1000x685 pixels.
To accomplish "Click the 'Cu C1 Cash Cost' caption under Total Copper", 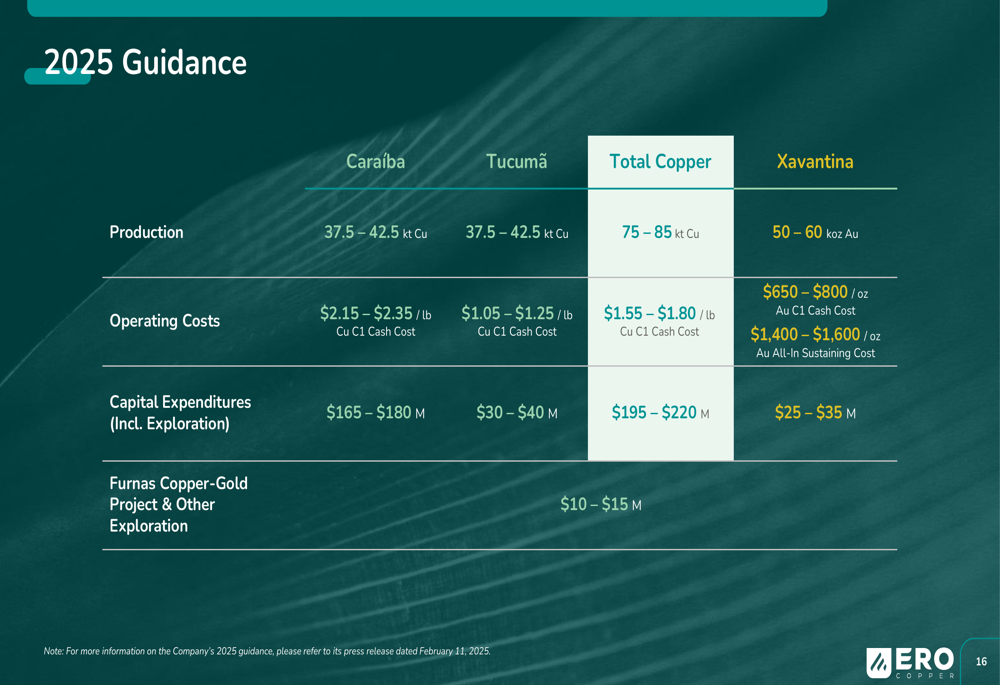I will pos(659,332).
